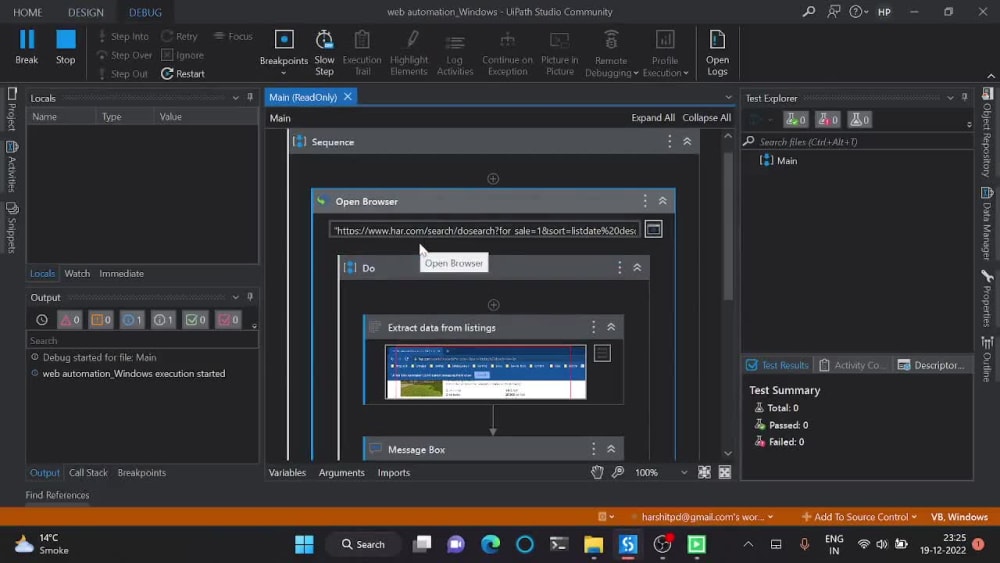Open Find References panel
Screen dimensions: 1000x563
point(57,495)
